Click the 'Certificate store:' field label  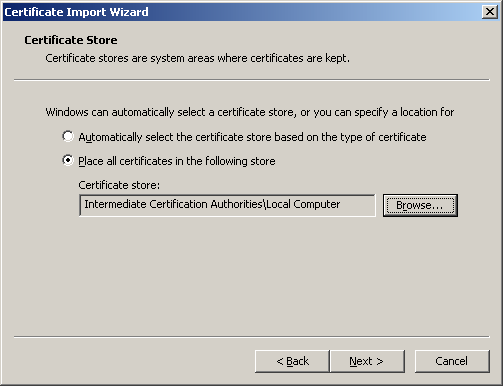119,185
